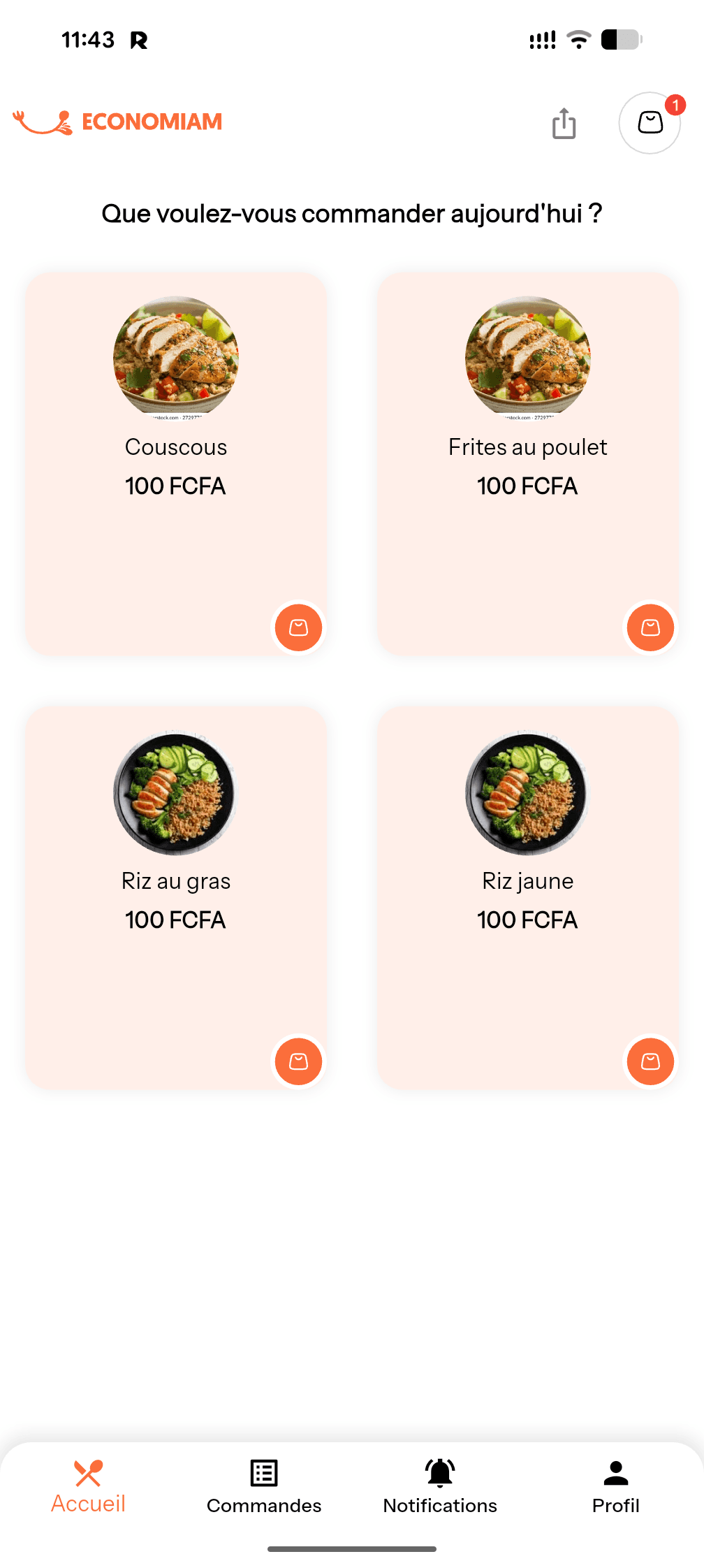Add Riz jaune to cart
704x1568 pixels.
tap(650, 1061)
